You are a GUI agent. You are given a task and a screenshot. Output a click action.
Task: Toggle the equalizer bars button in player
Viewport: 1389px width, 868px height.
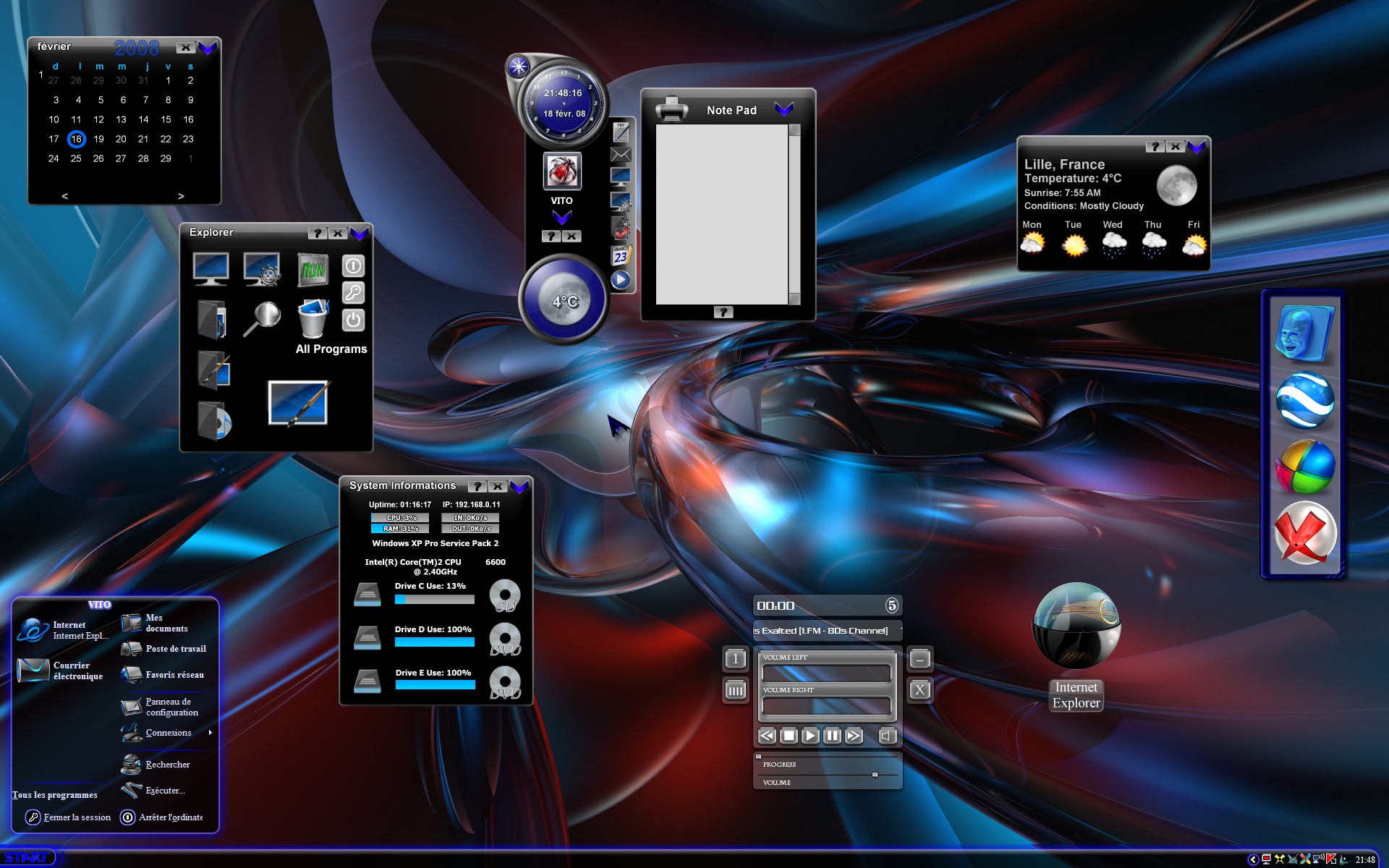pyautogui.click(x=736, y=690)
